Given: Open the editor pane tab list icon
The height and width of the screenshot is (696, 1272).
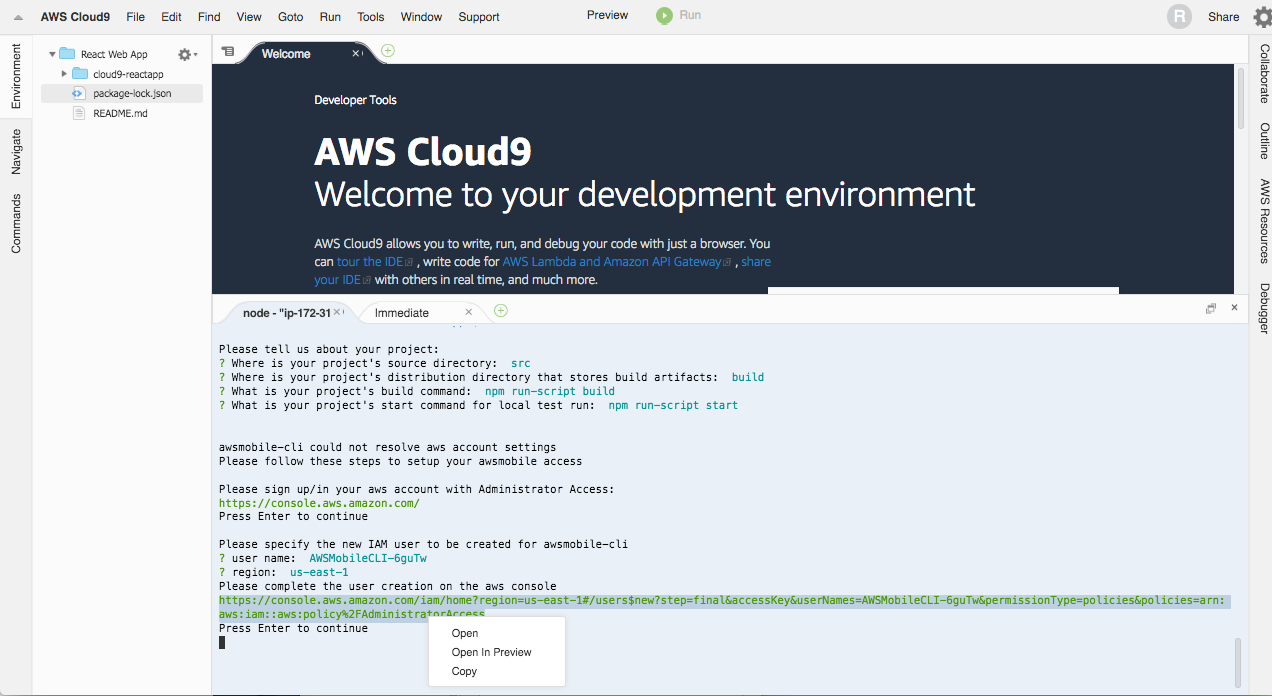Looking at the screenshot, I should click(x=228, y=51).
